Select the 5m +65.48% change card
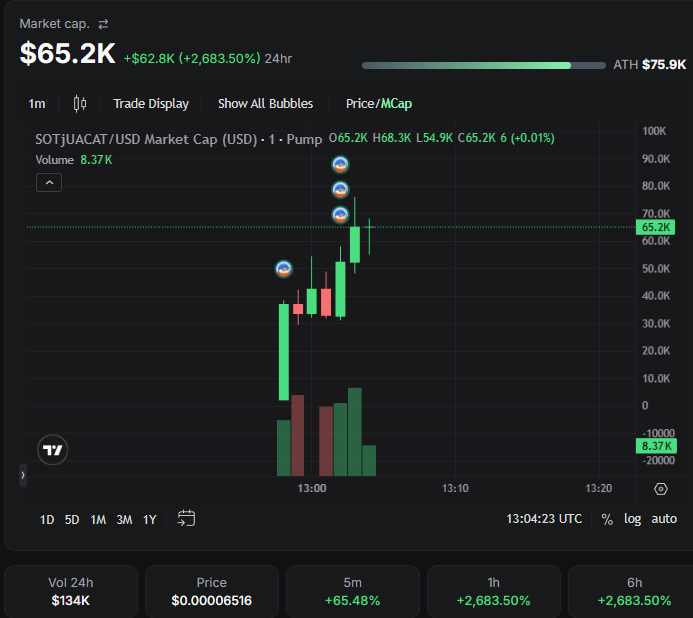693x618 pixels. [x=353, y=591]
